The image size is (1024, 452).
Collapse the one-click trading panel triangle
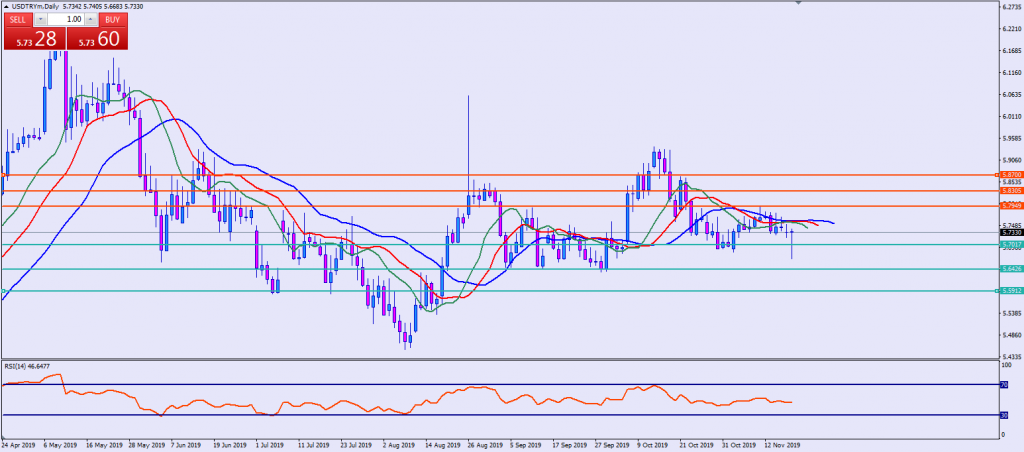point(4,6)
